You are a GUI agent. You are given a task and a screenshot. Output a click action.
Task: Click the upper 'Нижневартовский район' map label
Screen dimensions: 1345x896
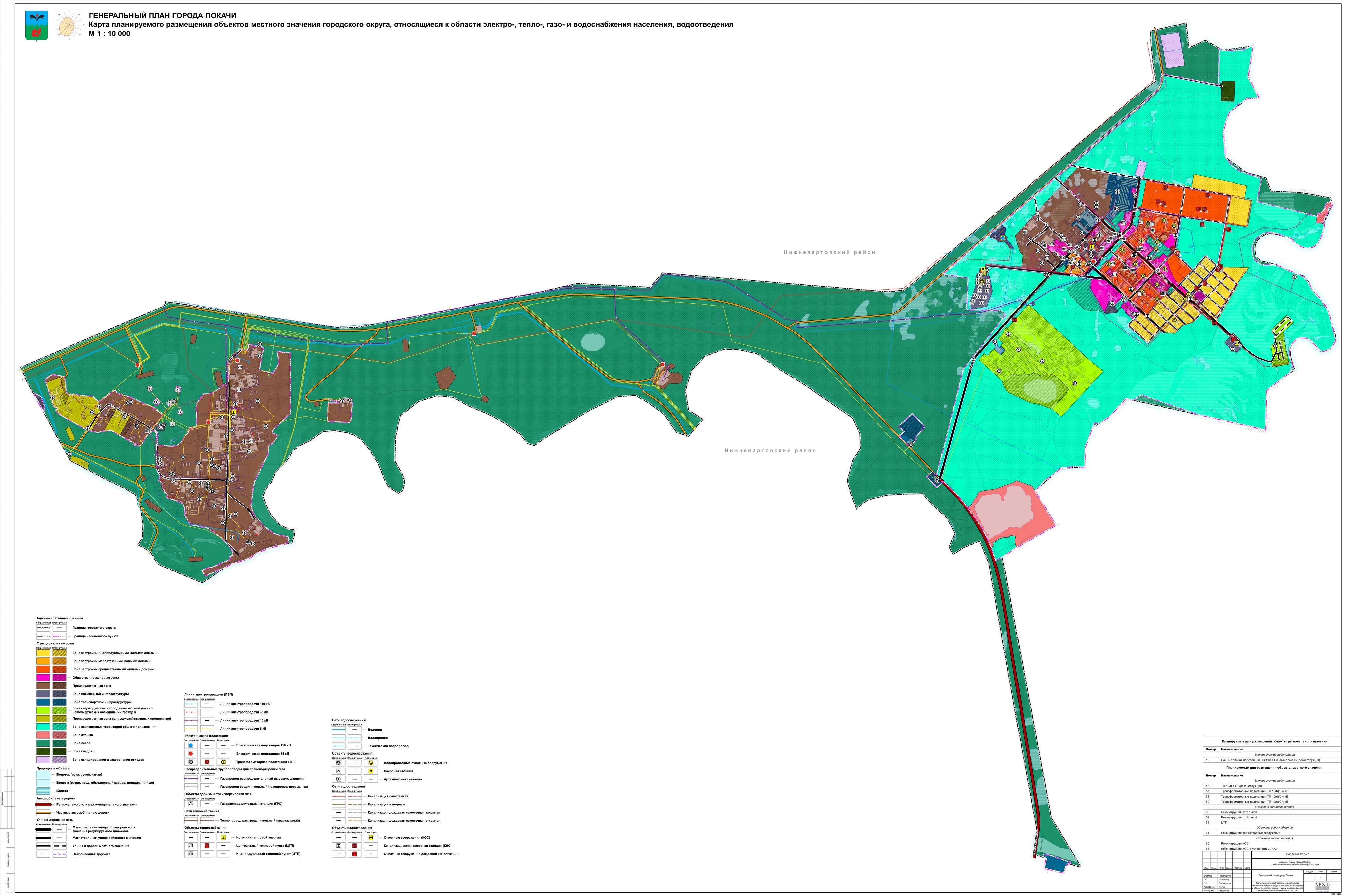(830, 252)
